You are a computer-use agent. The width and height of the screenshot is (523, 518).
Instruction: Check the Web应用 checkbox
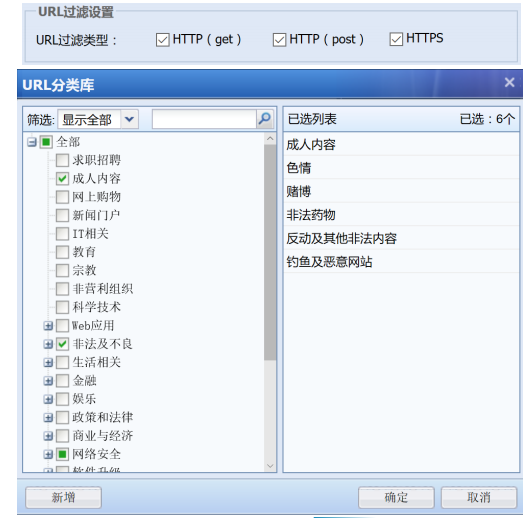point(62,325)
